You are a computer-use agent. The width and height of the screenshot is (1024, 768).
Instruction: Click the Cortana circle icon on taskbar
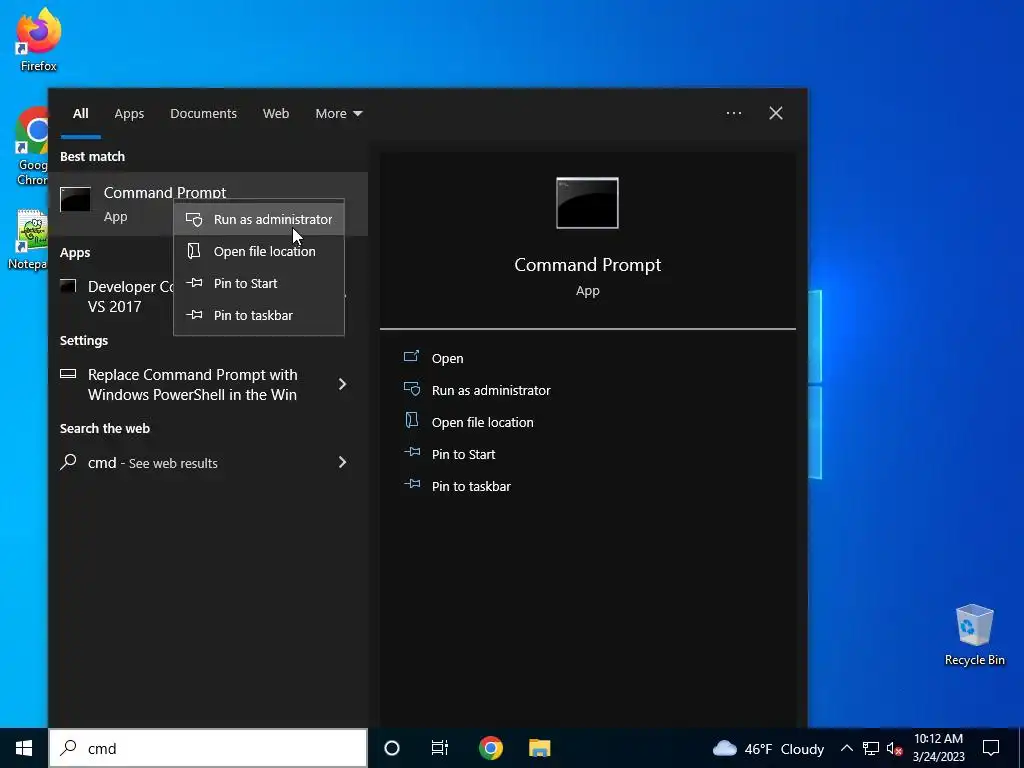(392, 748)
